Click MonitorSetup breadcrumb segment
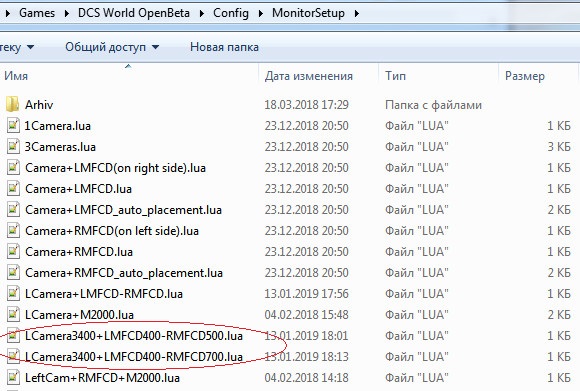The height and width of the screenshot is (391, 580). [x=308, y=13]
